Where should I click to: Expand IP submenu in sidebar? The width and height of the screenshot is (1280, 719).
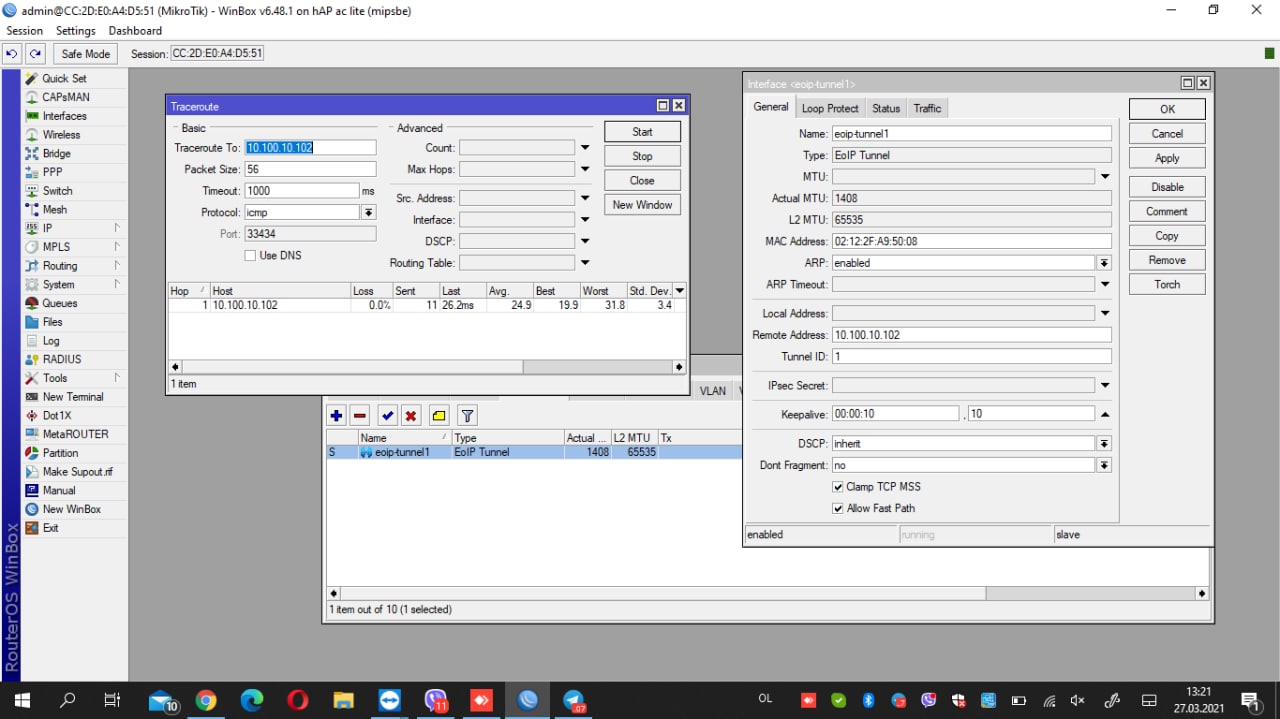pyautogui.click(x=116, y=228)
